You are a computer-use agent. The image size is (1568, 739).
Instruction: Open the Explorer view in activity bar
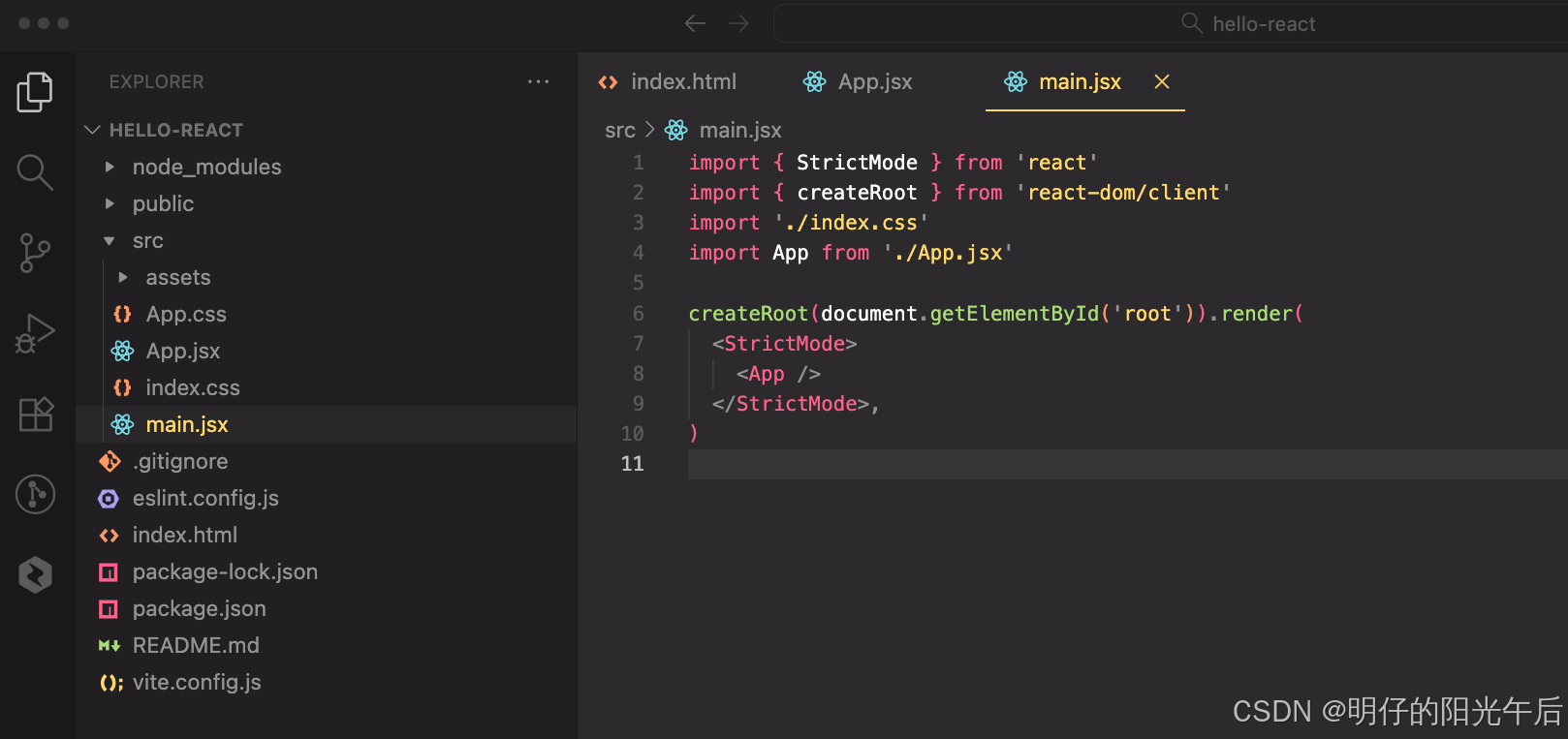click(35, 92)
